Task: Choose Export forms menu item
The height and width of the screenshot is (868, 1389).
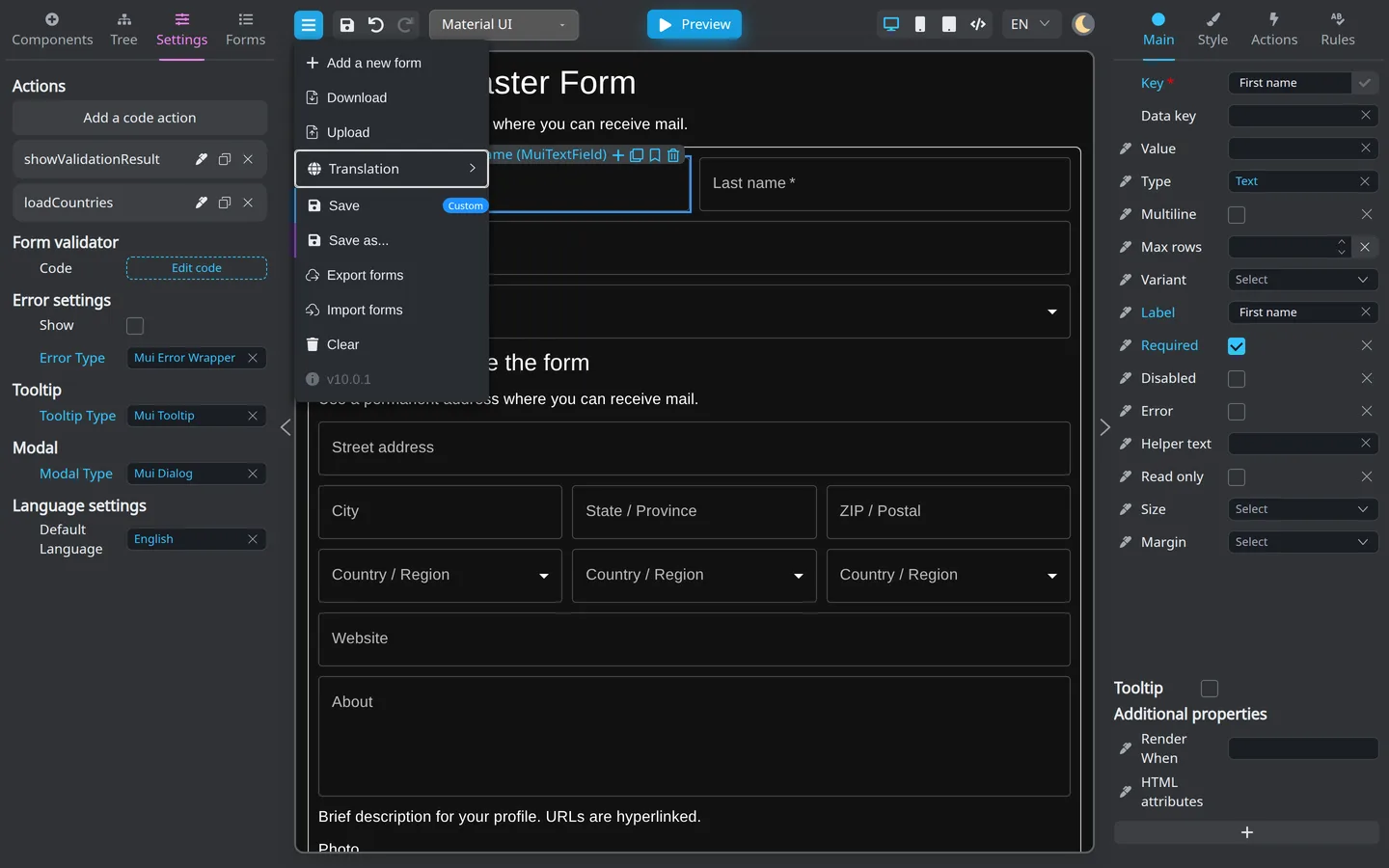Action: tap(392, 275)
